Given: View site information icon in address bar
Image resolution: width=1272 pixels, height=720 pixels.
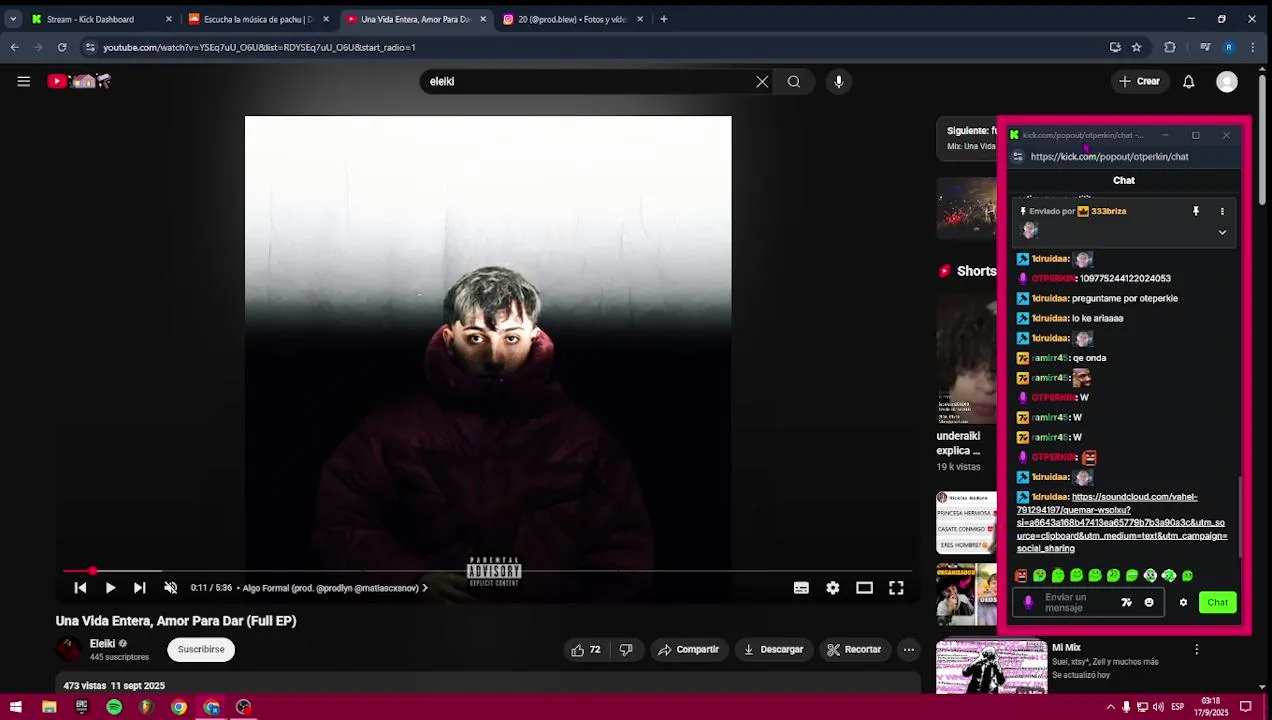Looking at the screenshot, I should (x=90, y=47).
